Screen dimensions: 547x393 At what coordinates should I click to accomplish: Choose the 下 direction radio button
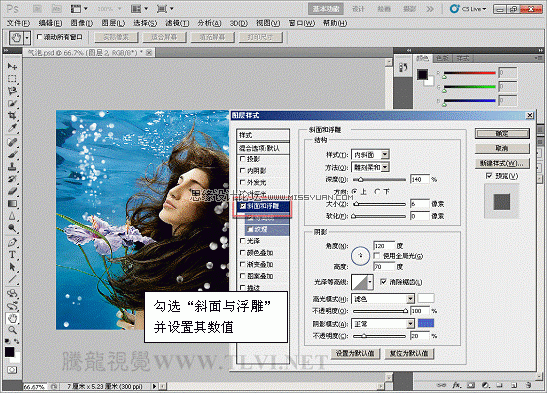pyautogui.click(x=377, y=191)
